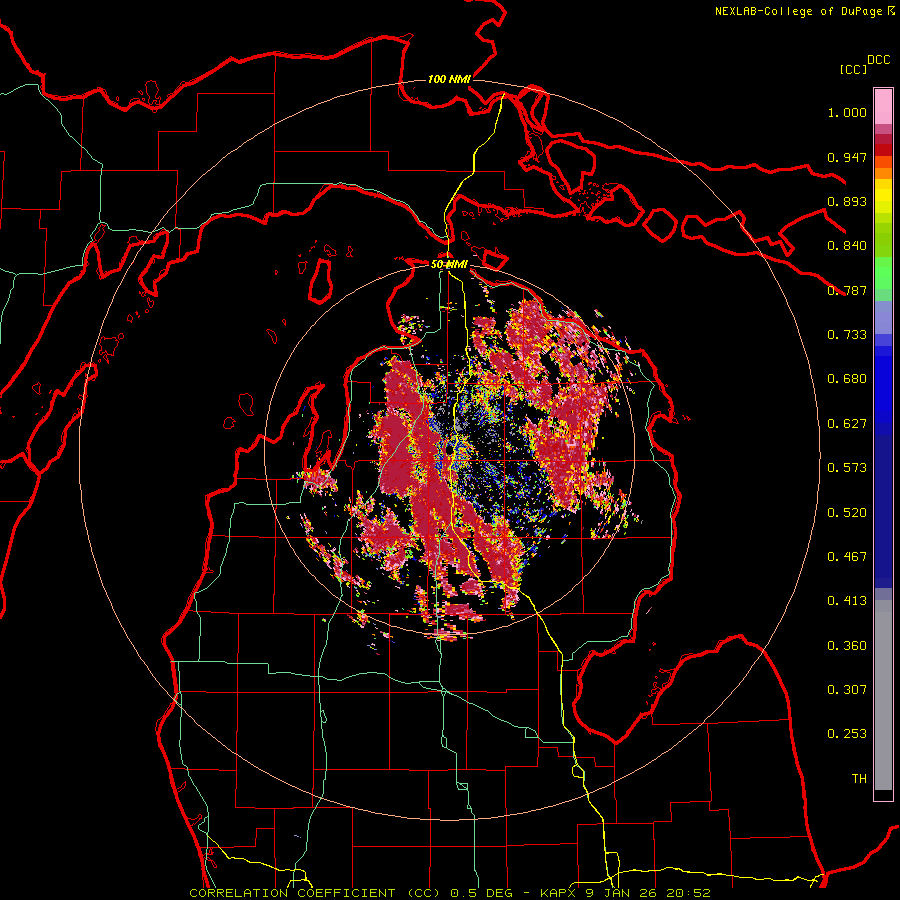
Task: Click the 0.947 scale value
Action: tap(847, 157)
